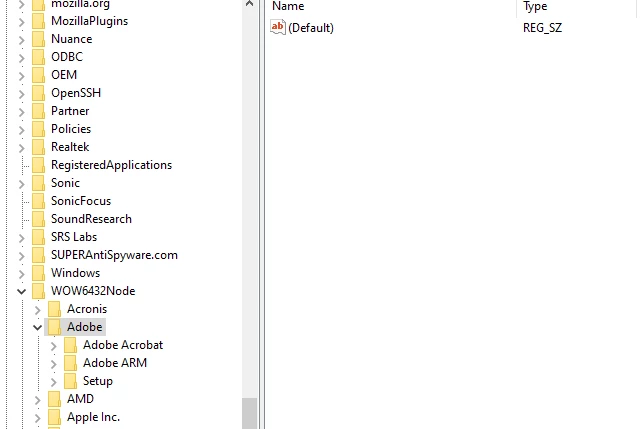Click the MozillaPlugins folder icon
This screenshot has width=640, height=429.
(38, 21)
